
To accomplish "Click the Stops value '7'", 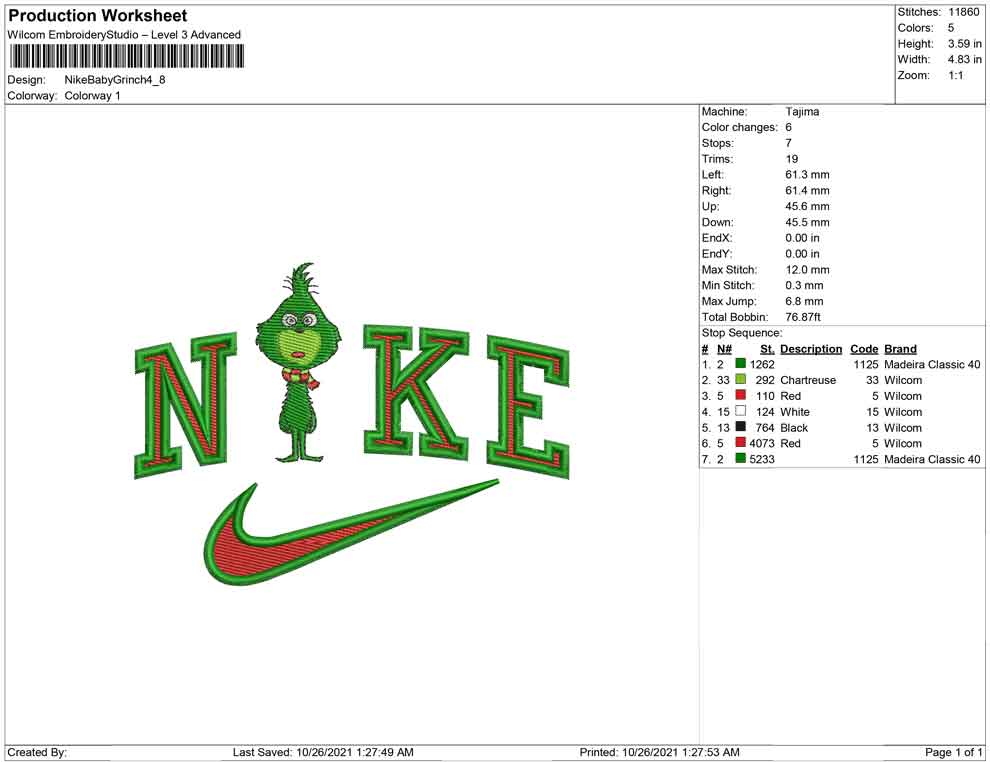I will [x=789, y=143].
